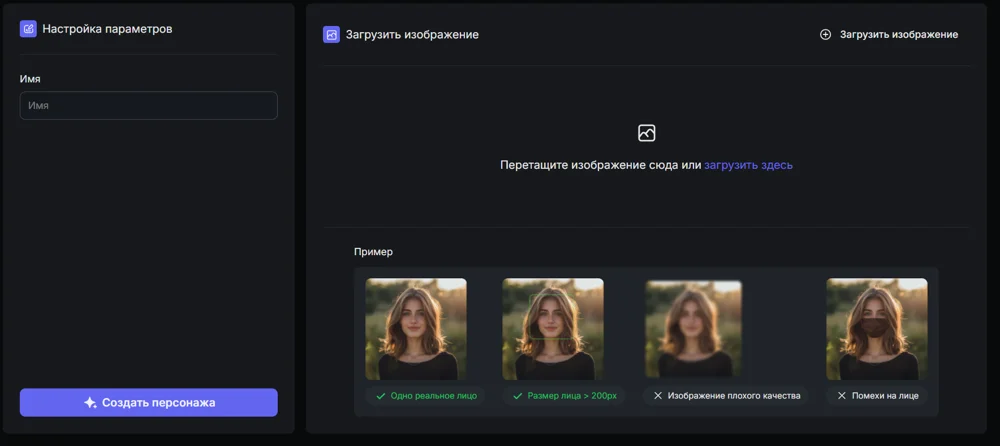
Task: Click the purple edit icon beside Настройка параметров
Action: pyautogui.click(x=28, y=29)
